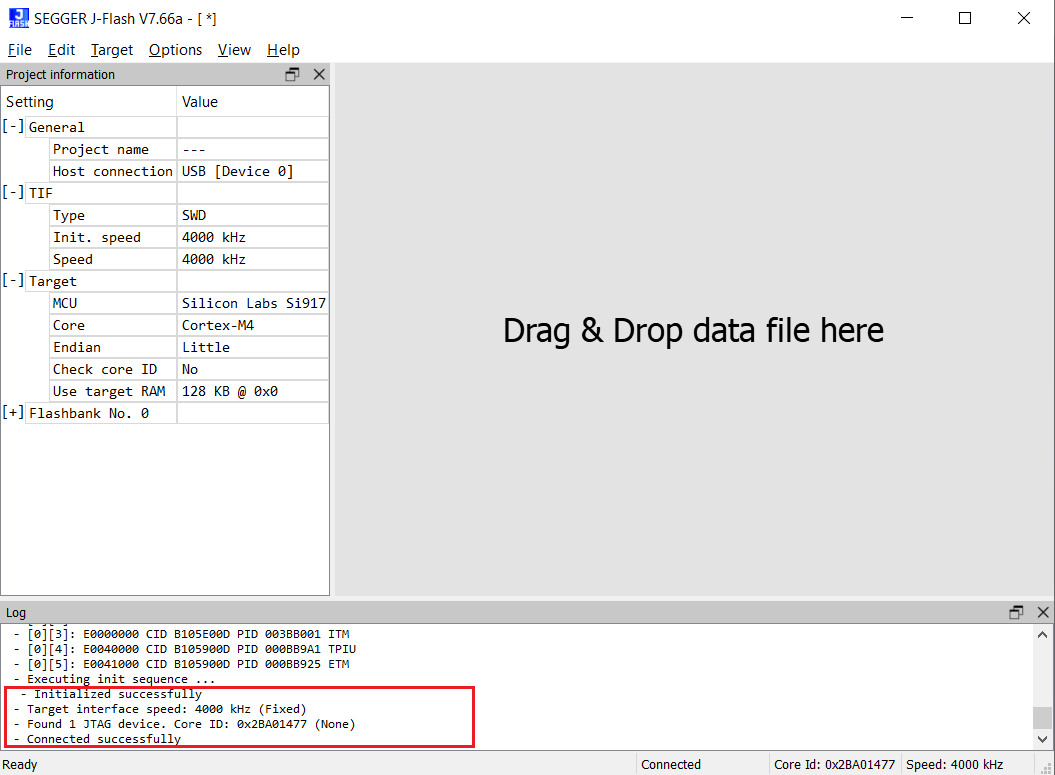Image resolution: width=1055 pixels, height=775 pixels.
Task: Select the Init. speed setting row
Action: pyautogui.click(x=190, y=237)
